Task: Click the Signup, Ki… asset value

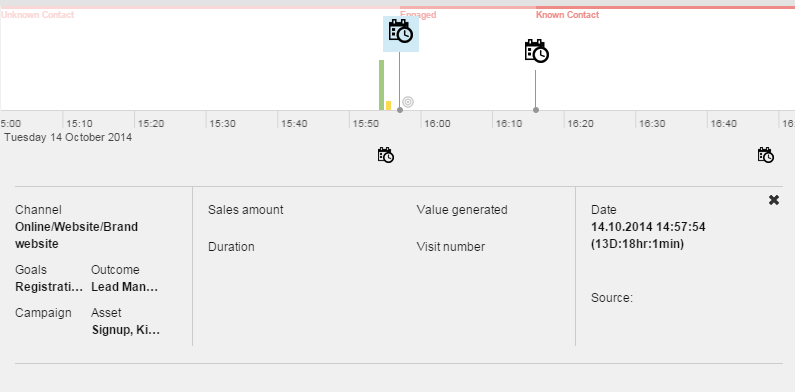Action: point(126,330)
